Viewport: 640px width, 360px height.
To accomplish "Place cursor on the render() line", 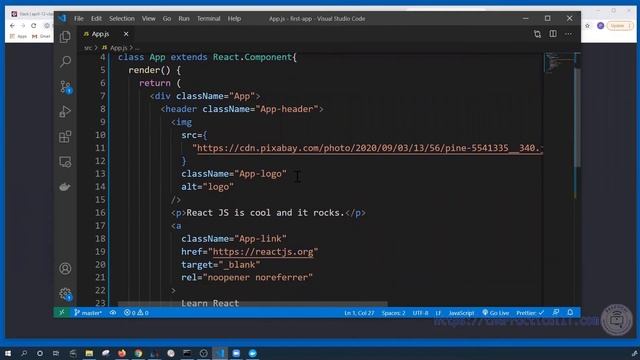I will pyautogui.click(x=154, y=70).
